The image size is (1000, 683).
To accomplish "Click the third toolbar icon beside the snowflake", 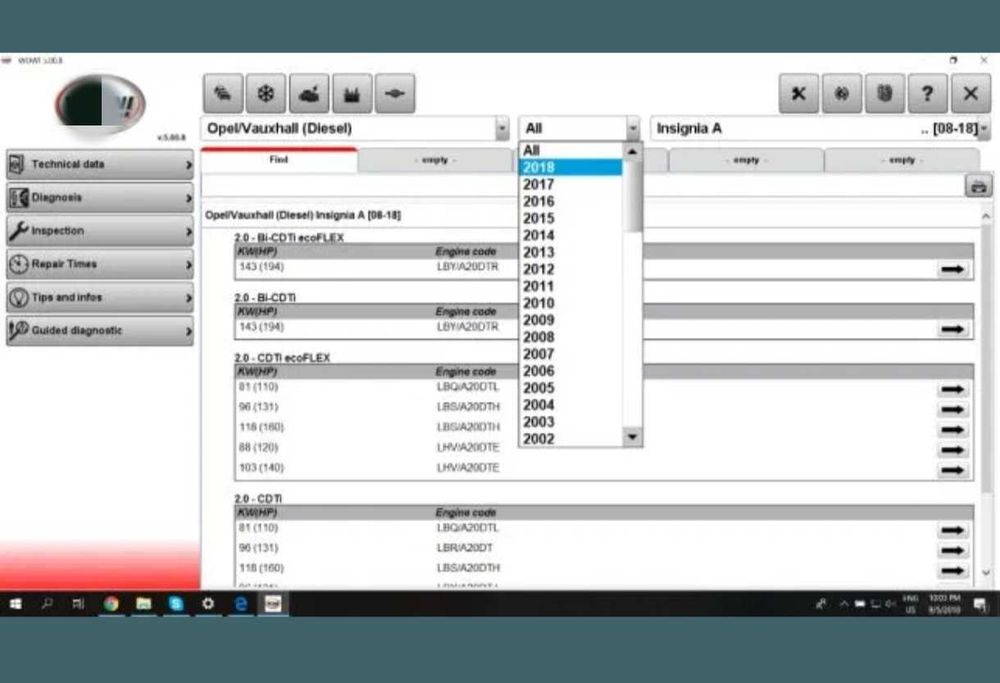I will click(309, 94).
